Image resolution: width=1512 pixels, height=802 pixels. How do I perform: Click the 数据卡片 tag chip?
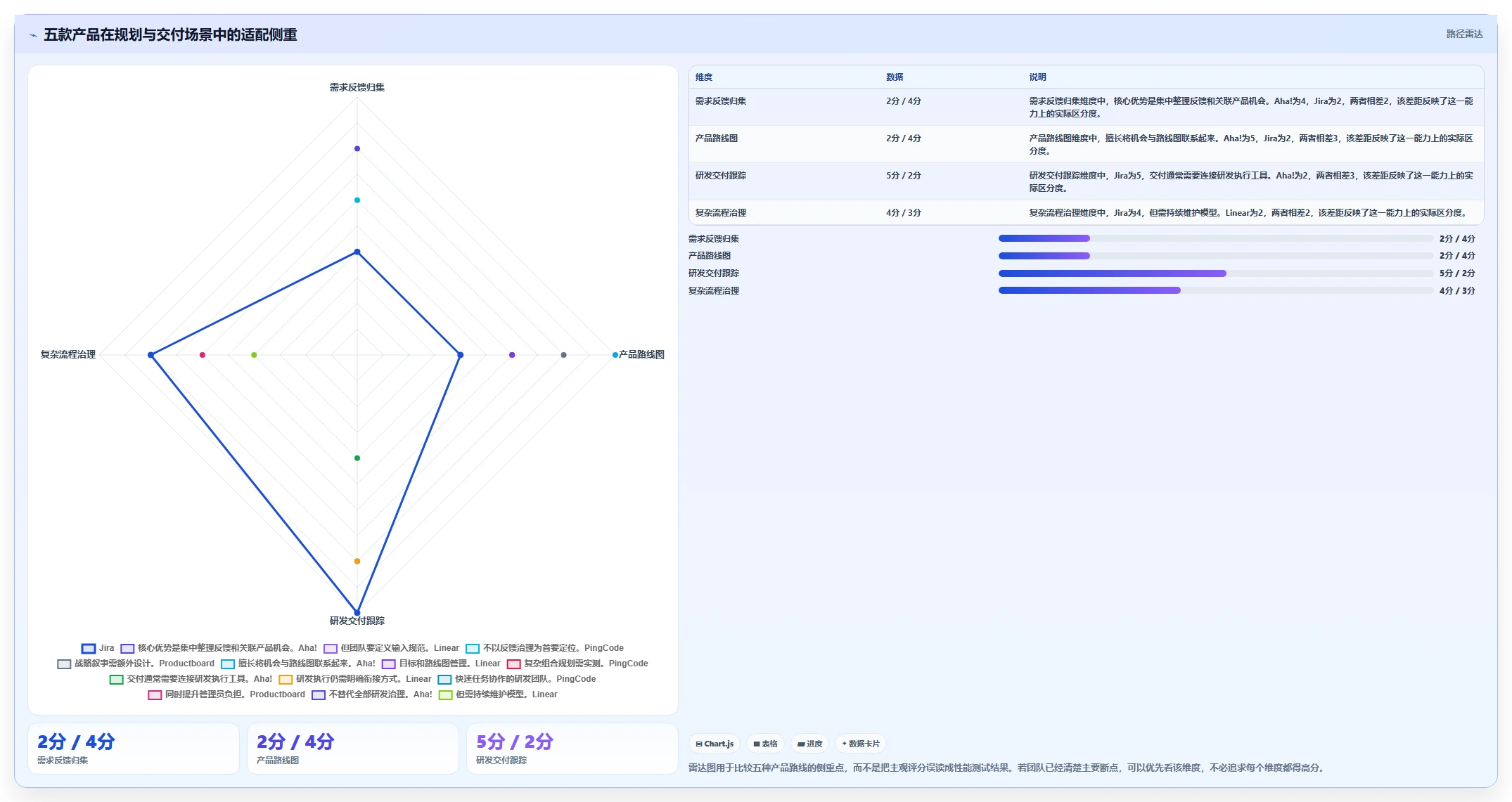[x=861, y=744]
